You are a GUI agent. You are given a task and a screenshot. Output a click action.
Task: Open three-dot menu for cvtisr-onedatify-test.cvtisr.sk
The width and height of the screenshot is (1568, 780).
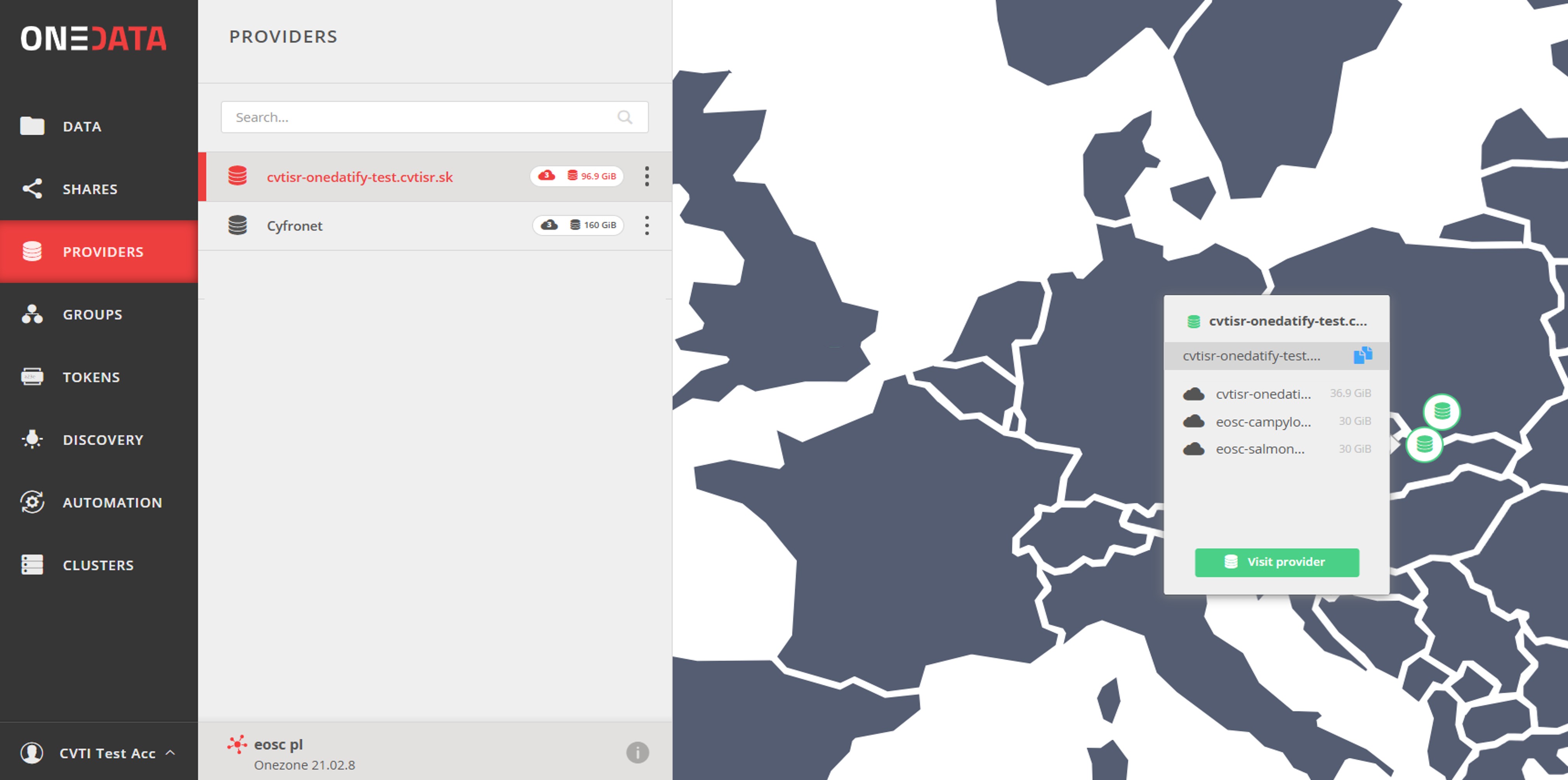pos(646,177)
